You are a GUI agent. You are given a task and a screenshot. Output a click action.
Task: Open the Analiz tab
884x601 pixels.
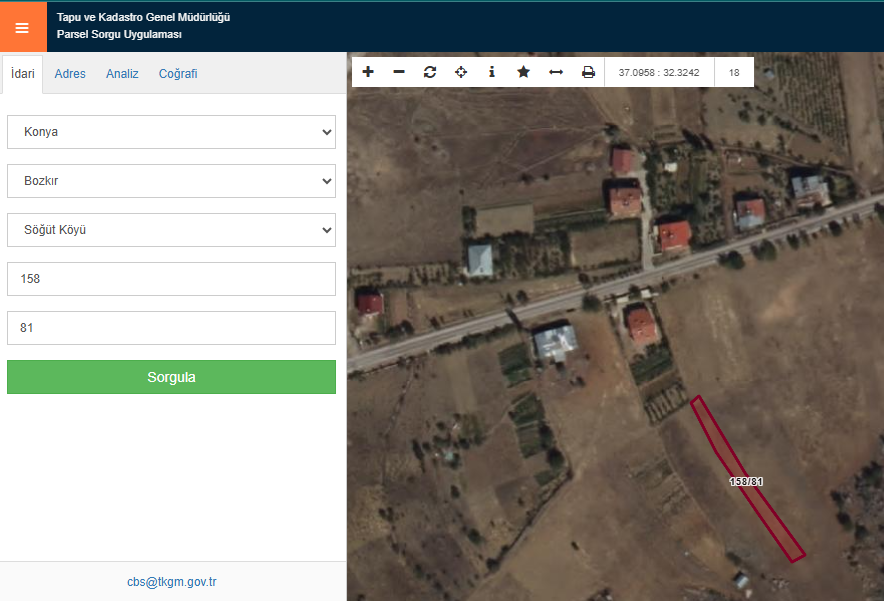pos(122,74)
